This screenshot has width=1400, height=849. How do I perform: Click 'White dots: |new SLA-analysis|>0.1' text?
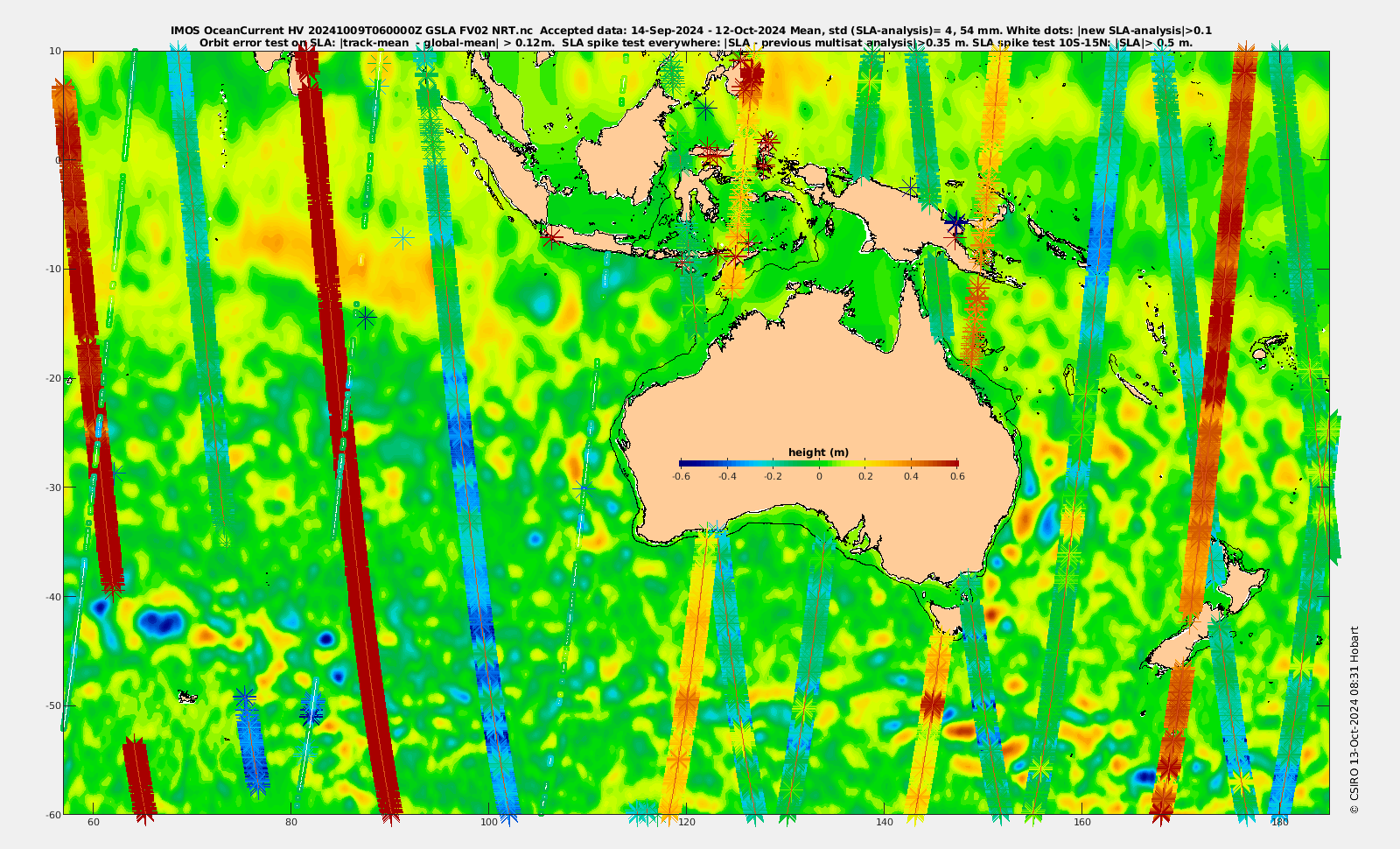pyautogui.click(x=1109, y=31)
